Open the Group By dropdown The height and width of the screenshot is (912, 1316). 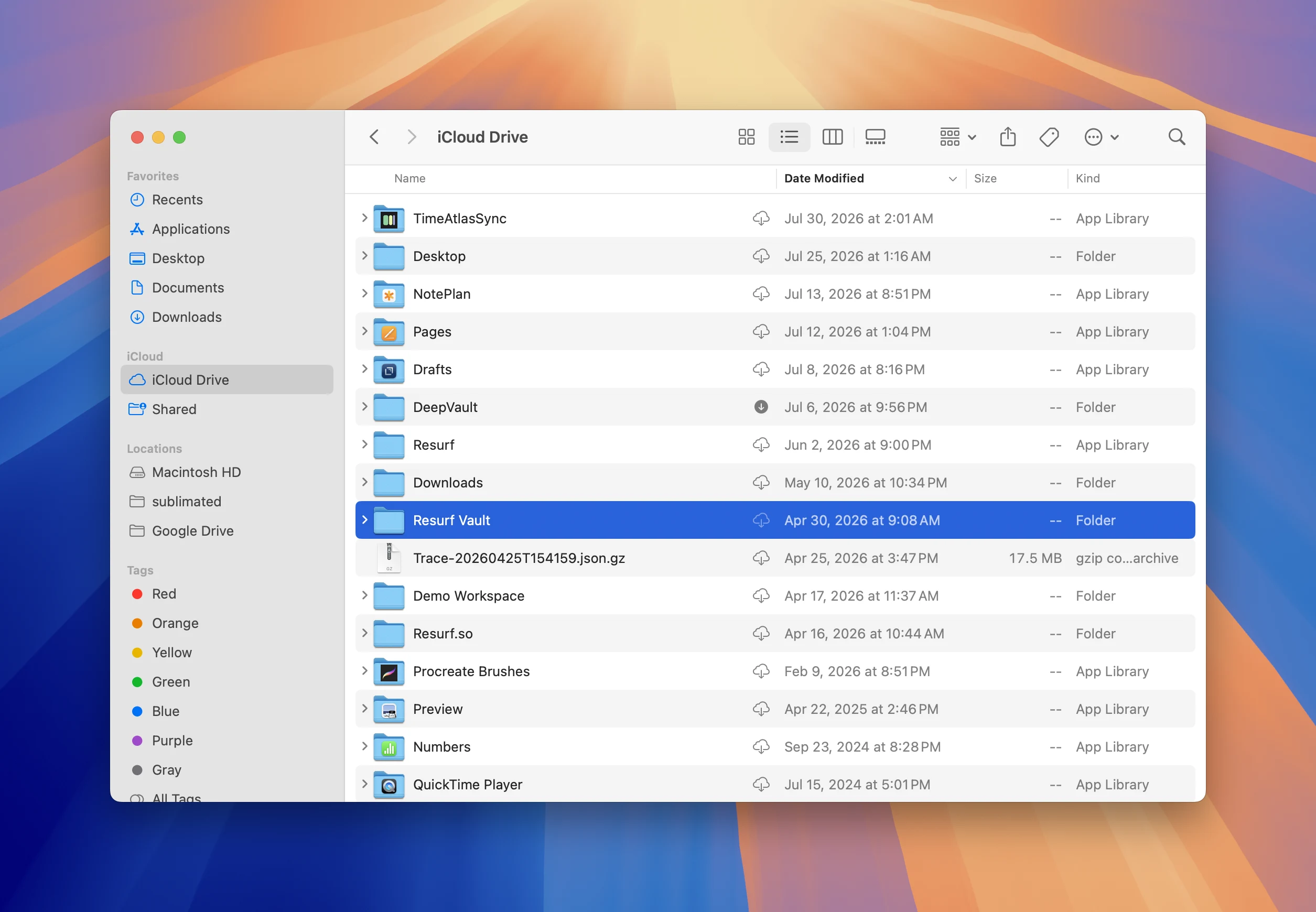(957, 137)
